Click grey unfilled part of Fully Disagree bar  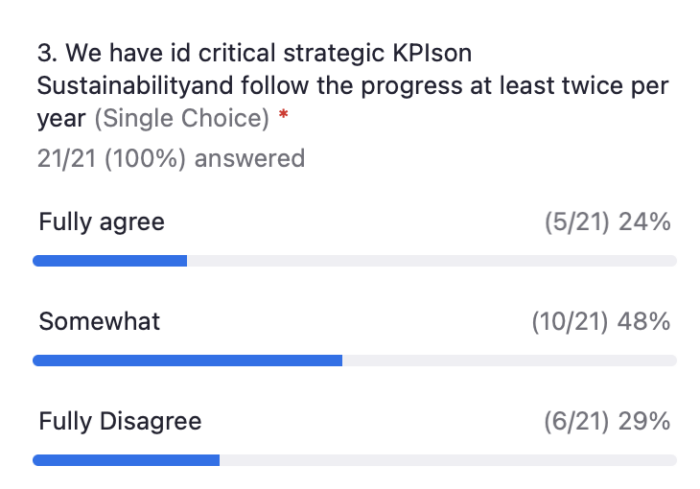tap(448, 460)
